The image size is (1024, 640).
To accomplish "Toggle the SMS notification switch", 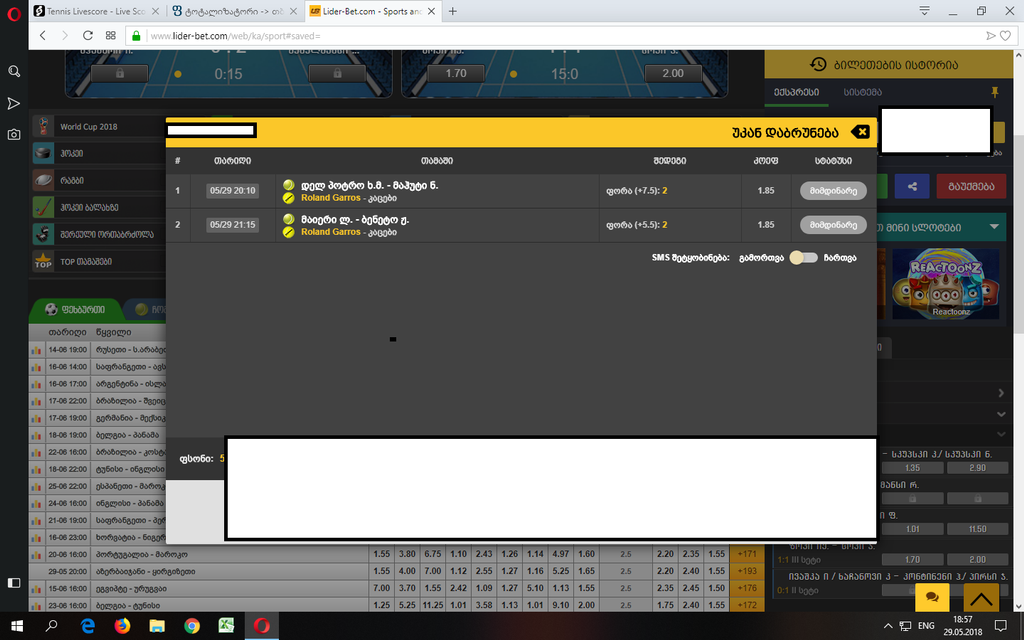I will 803,257.
